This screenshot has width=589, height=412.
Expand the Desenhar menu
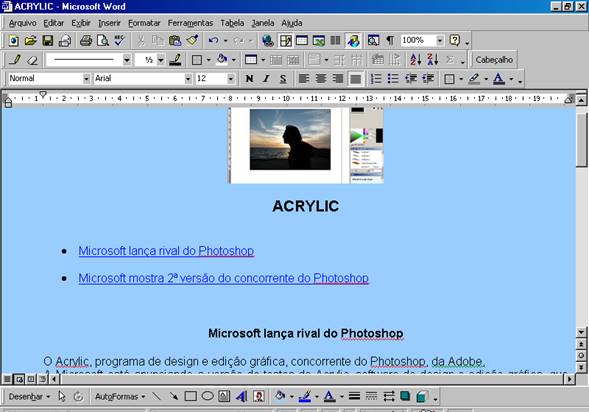click(x=29, y=397)
